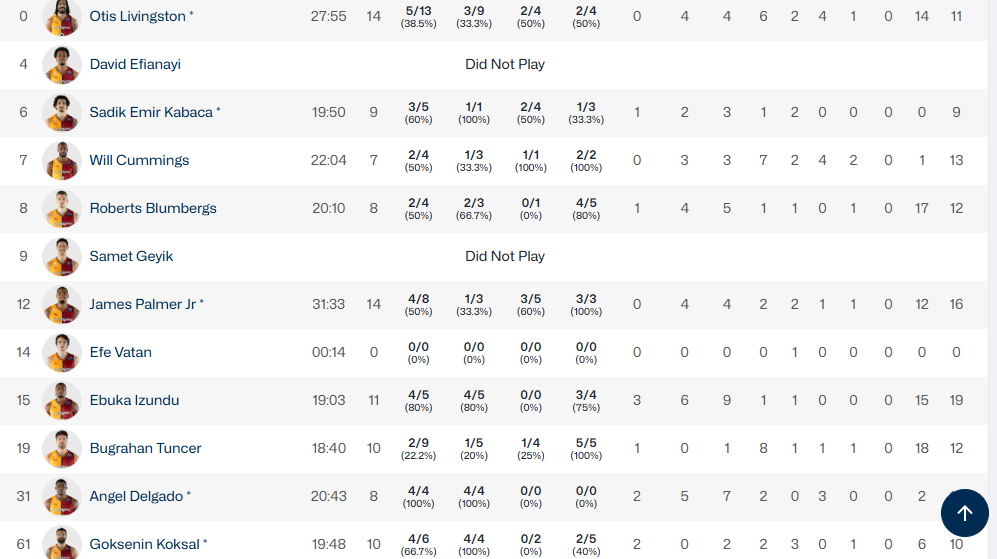Click Ebuka Izundu's headshot
997x559 pixels.
[x=62, y=400]
